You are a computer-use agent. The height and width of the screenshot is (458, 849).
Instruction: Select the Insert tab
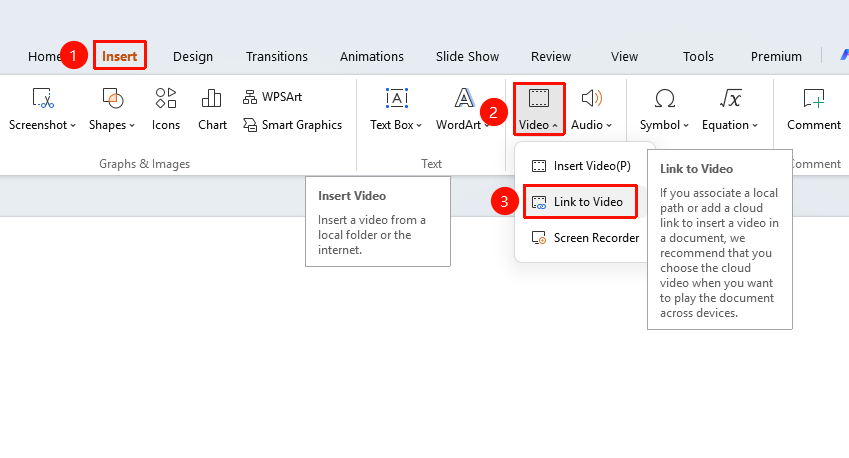point(120,56)
